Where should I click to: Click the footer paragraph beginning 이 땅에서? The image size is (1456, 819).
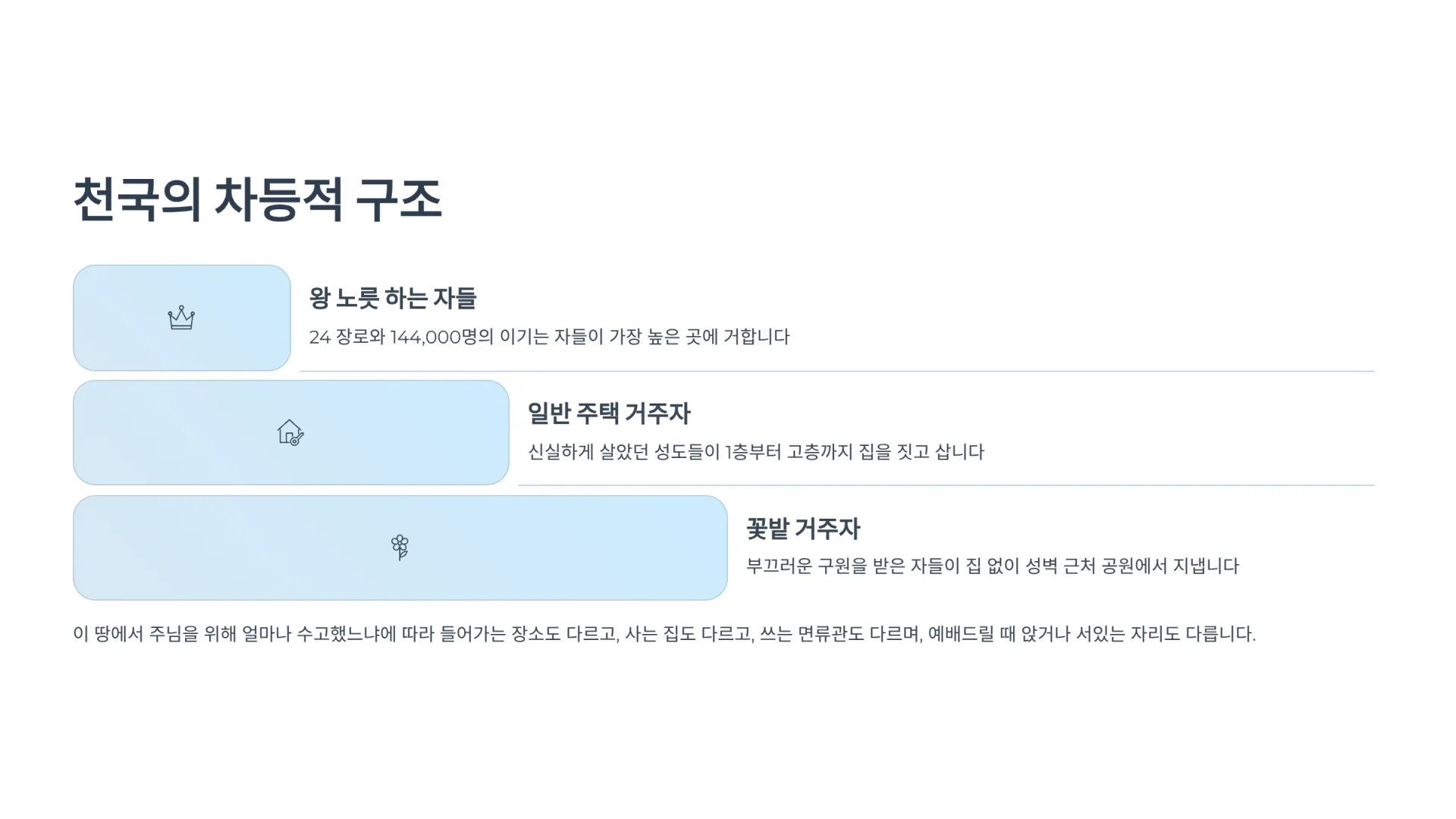coord(664,634)
